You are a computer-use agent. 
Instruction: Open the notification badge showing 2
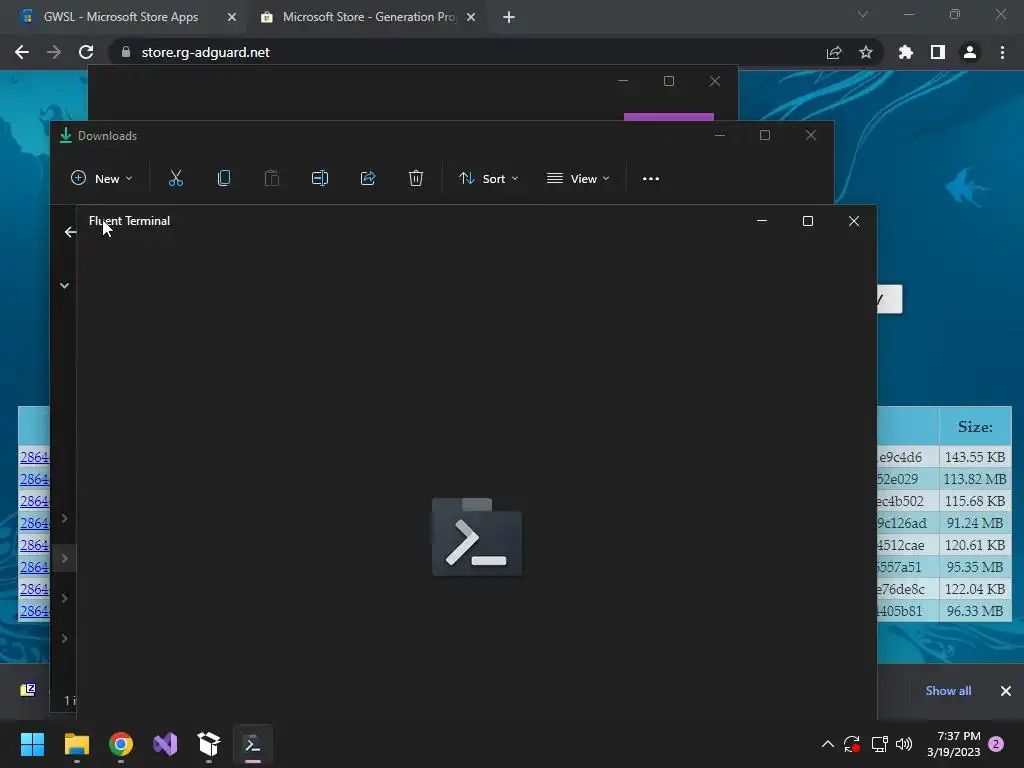point(996,744)
